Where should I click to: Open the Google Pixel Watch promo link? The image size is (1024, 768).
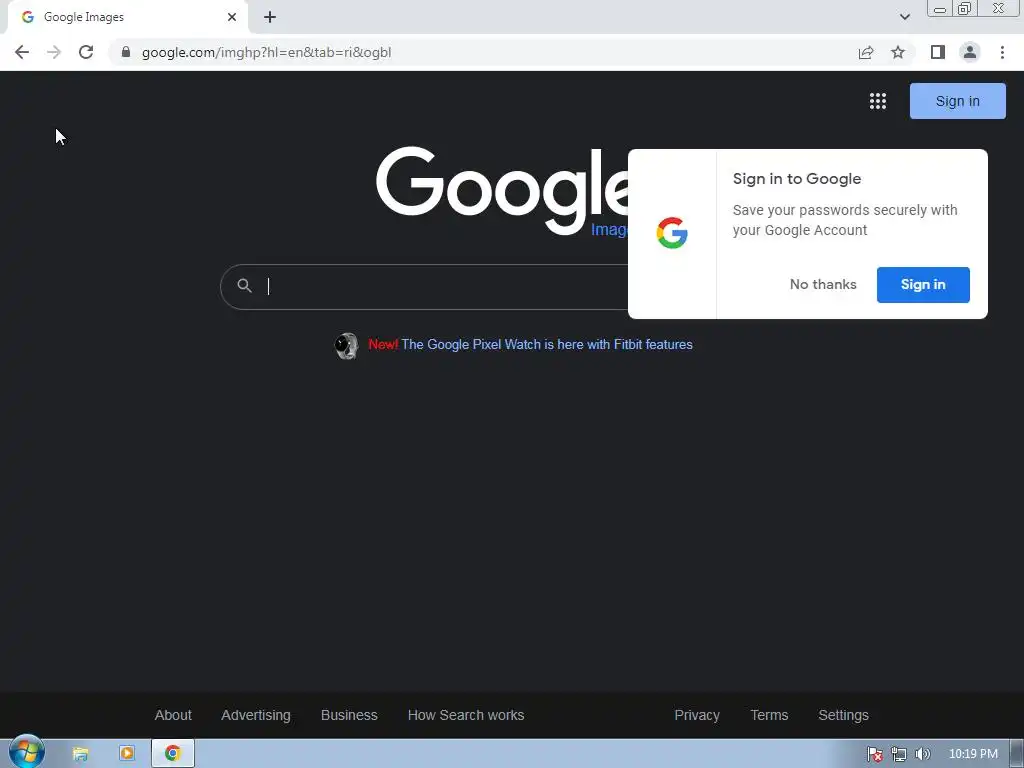(547, 345)
